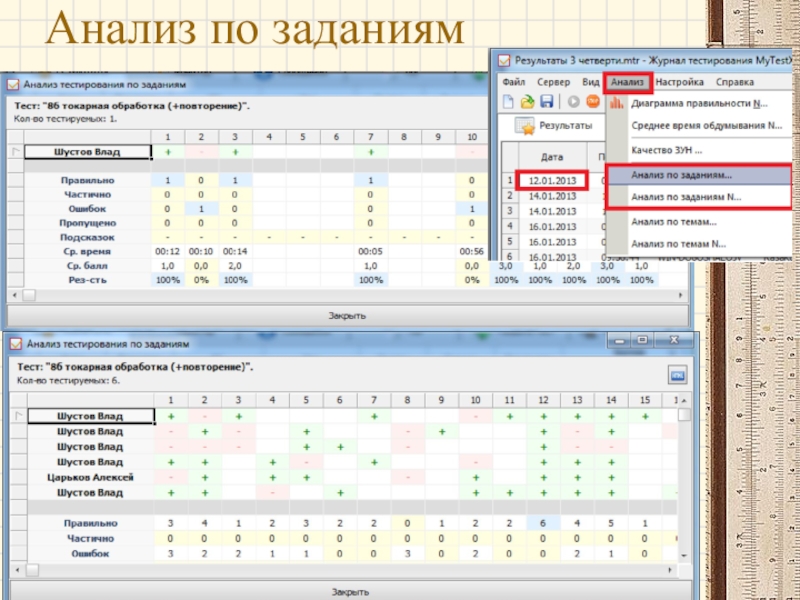Click the Save diskette toolbar icon
Image resolution: width=800 pixels, height=600 pixels.
(x=546, y=102)
